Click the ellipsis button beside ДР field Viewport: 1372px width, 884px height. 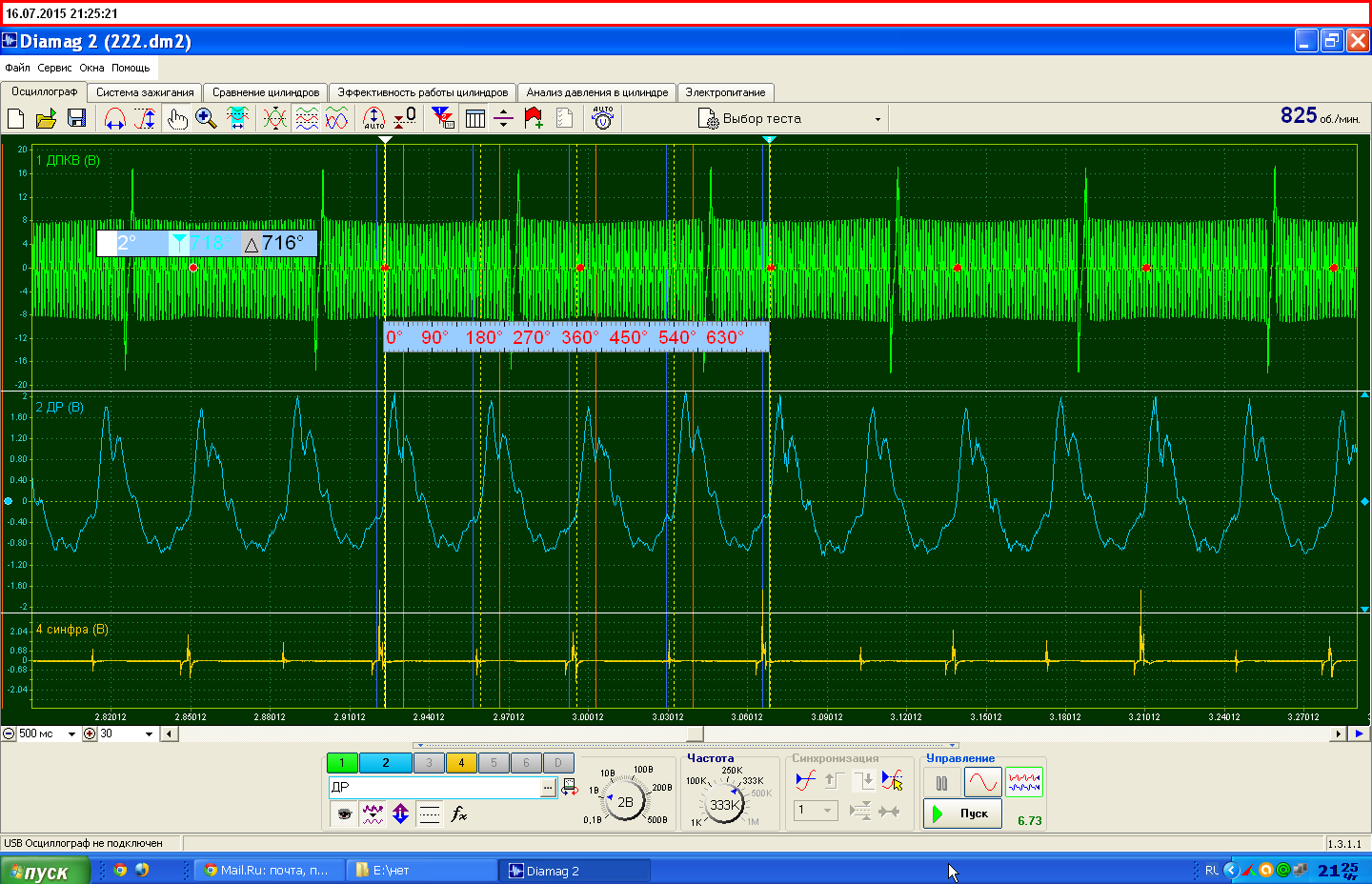coord(548,787)
